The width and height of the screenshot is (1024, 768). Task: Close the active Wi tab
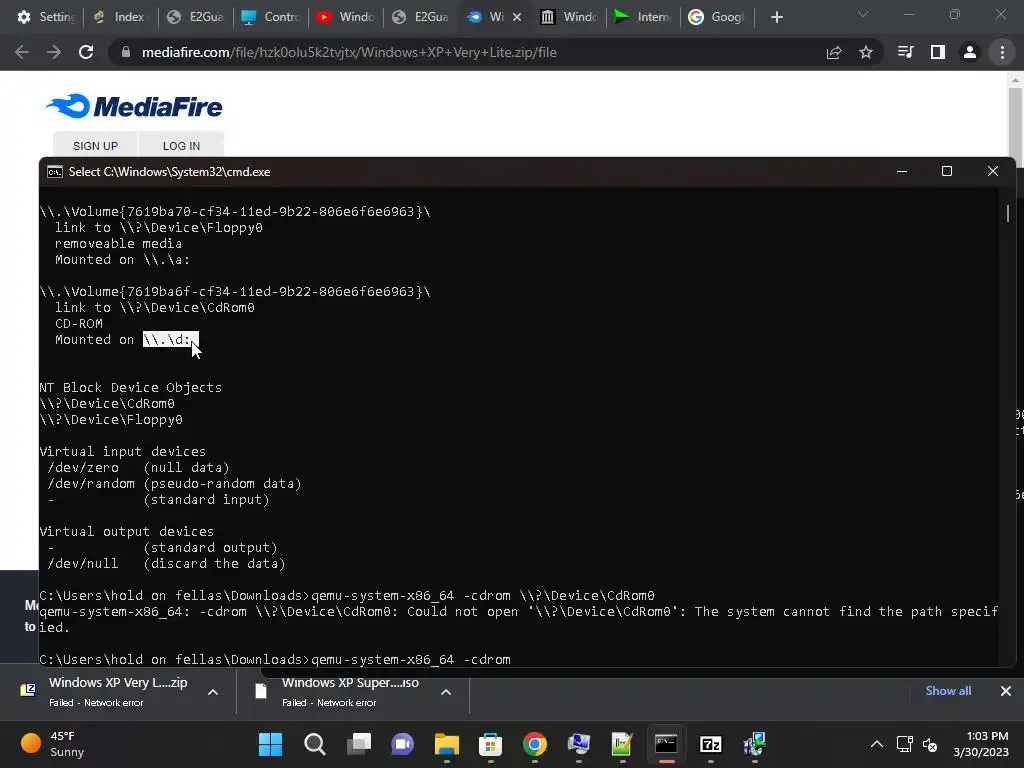[x=517, y=17]
